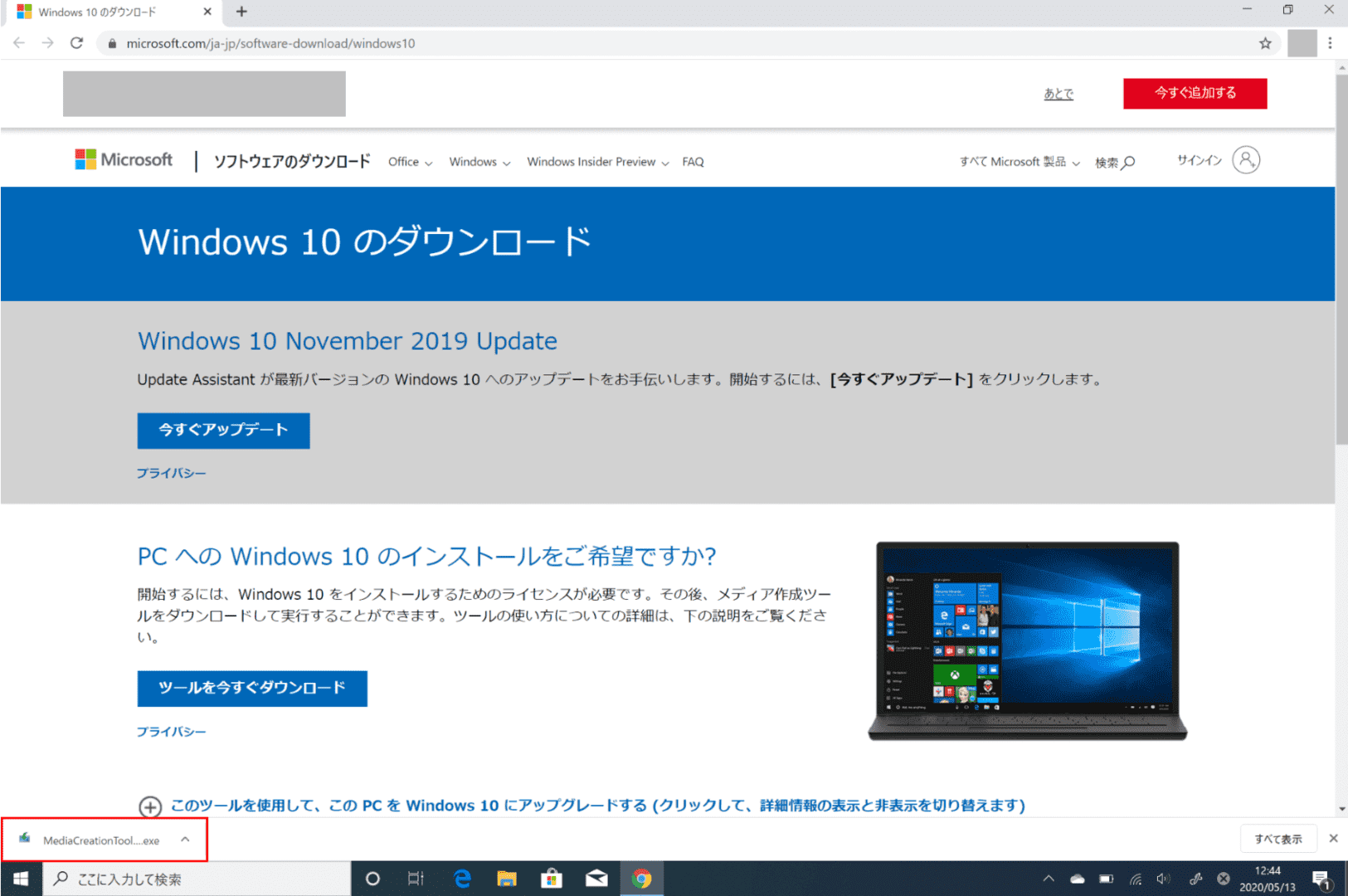The width and height of the screenshot is (1348, 896).
Task: Open Task View on taskbar
Action: point(416,879)
